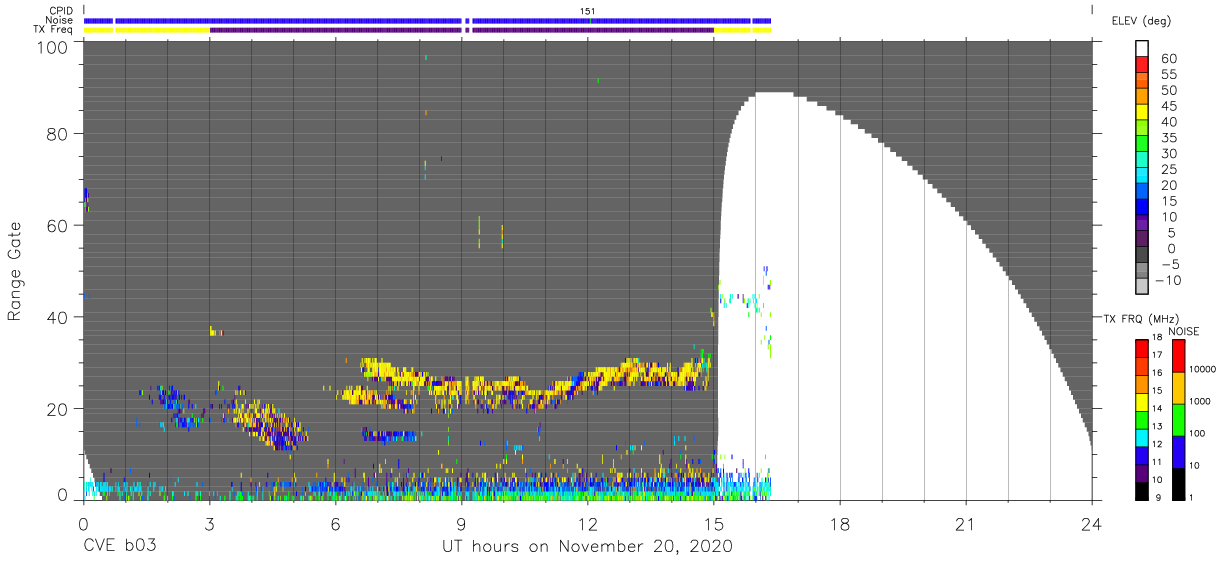Image resolution: width=1228 pixels, height=567 pixels.
Task: Click Range Gate axis tick label 80
Action: (x=58, y=134)
